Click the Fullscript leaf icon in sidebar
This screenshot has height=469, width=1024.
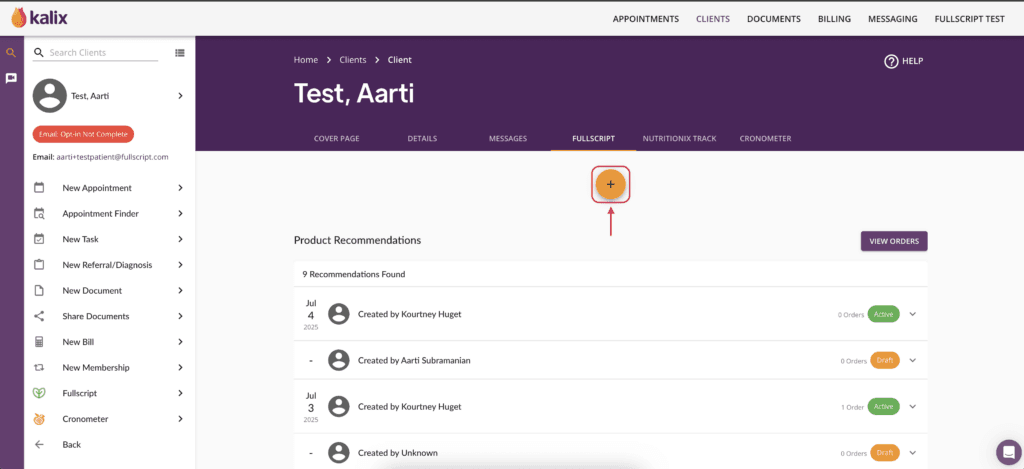pyautogui.click(x=39, y=393)
